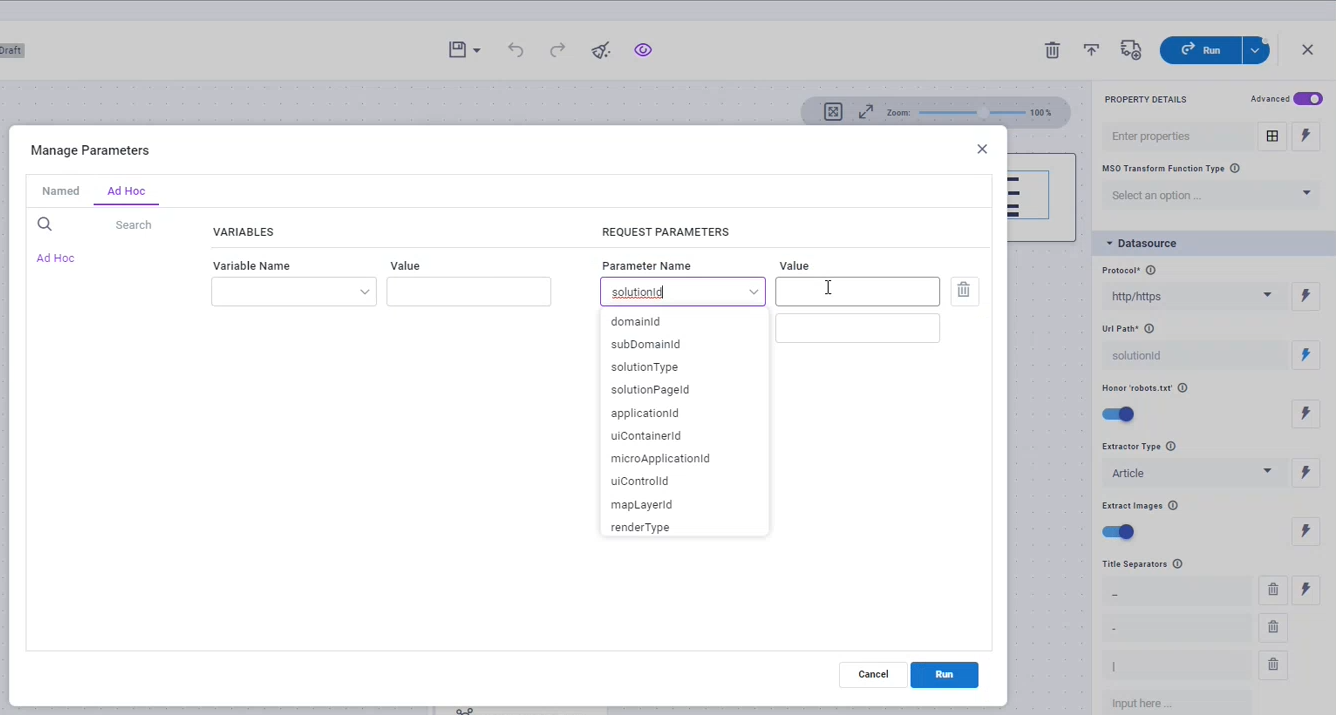Viewport: 1336px width, 715px height.
Task: Turn off Extract Images toggle
Action: click(1119, 532)
